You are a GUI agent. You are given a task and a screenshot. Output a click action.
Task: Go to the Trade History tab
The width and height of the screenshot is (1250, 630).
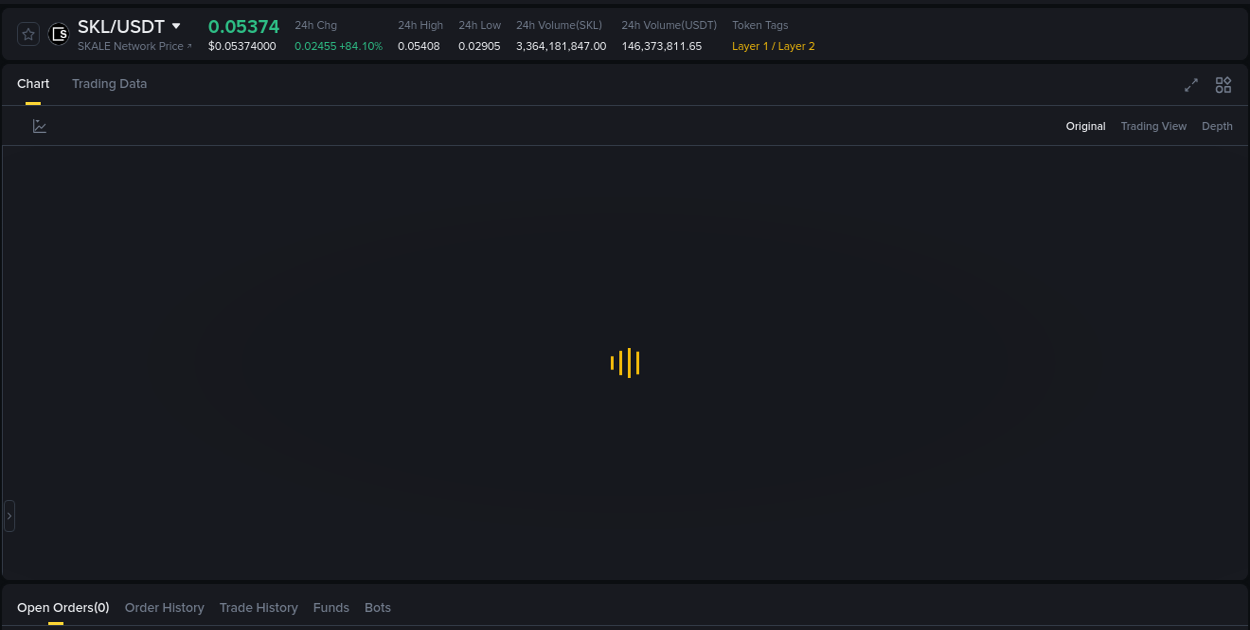tap(258, 607)
